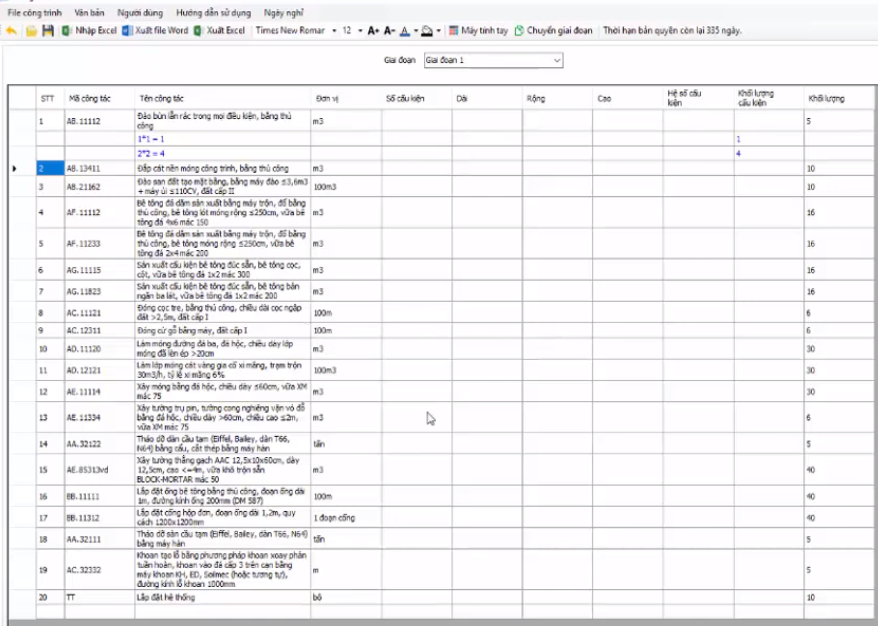Click Nhập Excel import button

[x=90, y=31]
